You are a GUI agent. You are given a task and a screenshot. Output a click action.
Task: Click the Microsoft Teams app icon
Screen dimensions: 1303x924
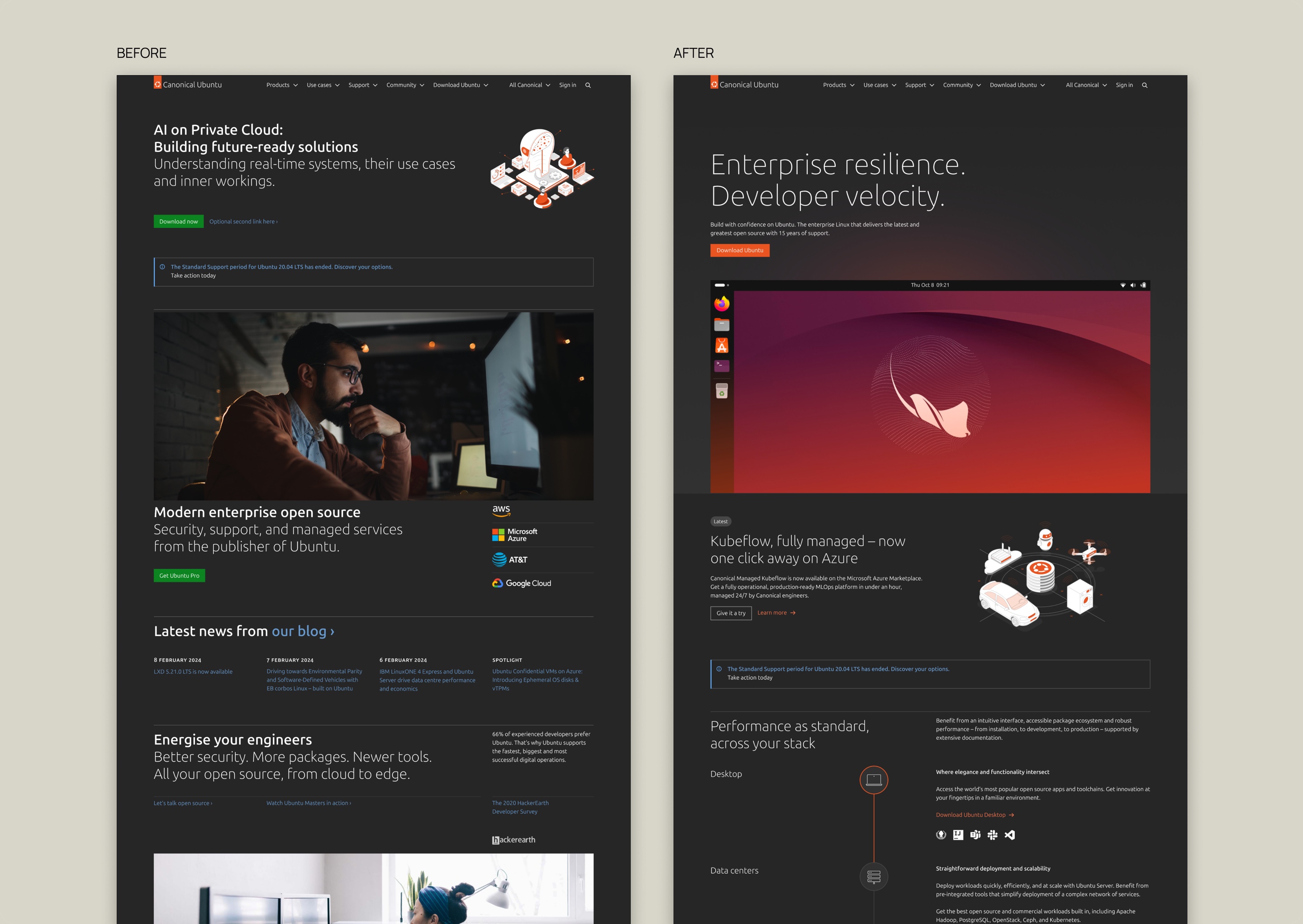[975, 834]
